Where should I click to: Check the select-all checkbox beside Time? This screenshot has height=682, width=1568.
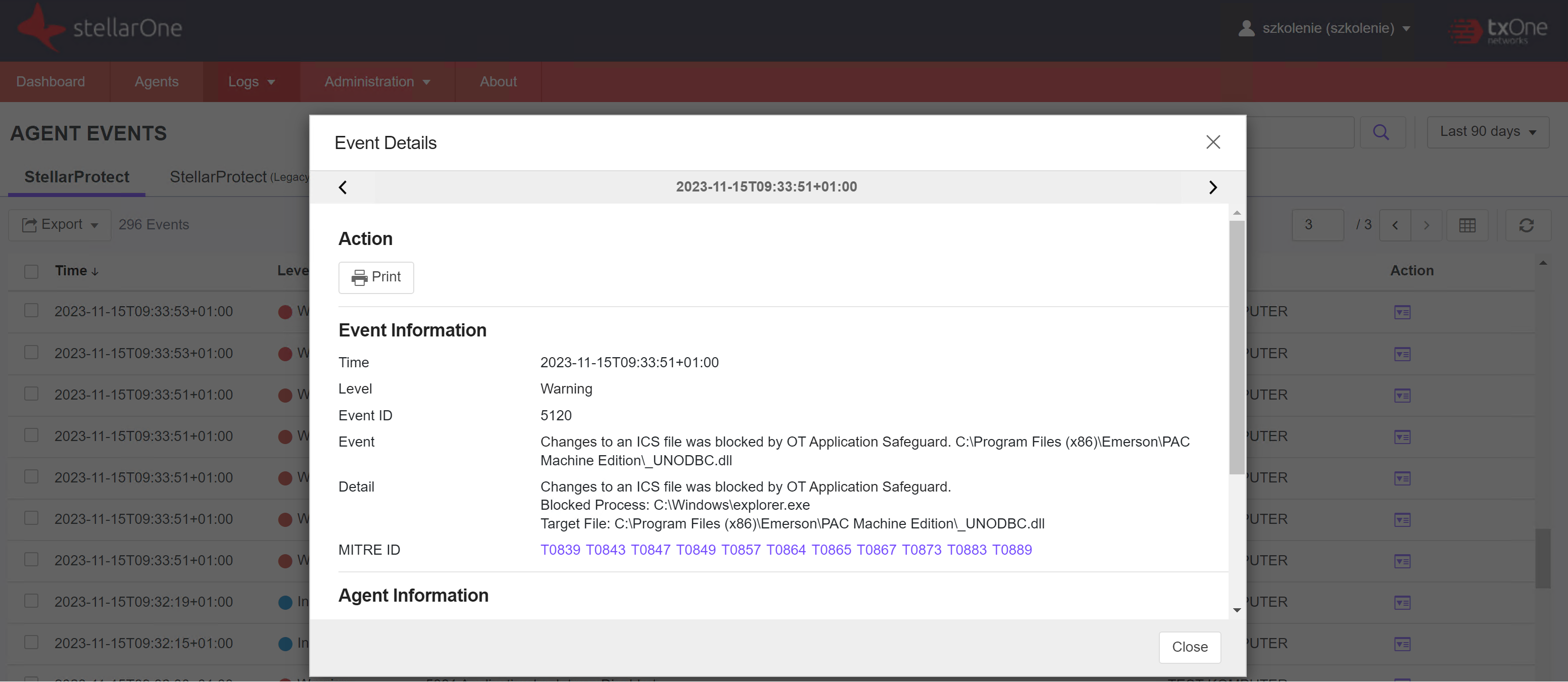31,271
